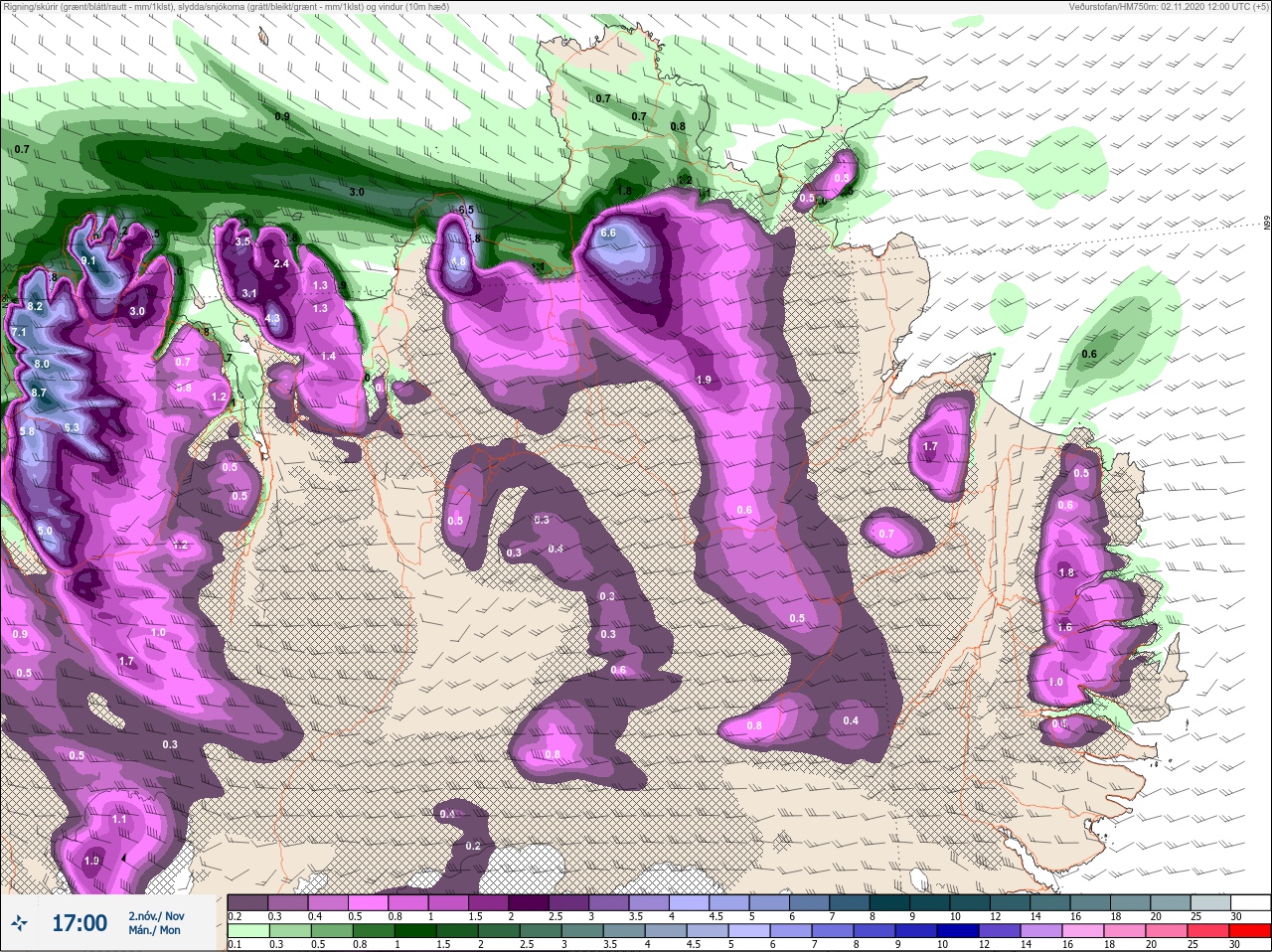The height and width of the screenshot is (952, 1272).
Task: Click the 7.1 snowfall value on the map
Action: 19,332
